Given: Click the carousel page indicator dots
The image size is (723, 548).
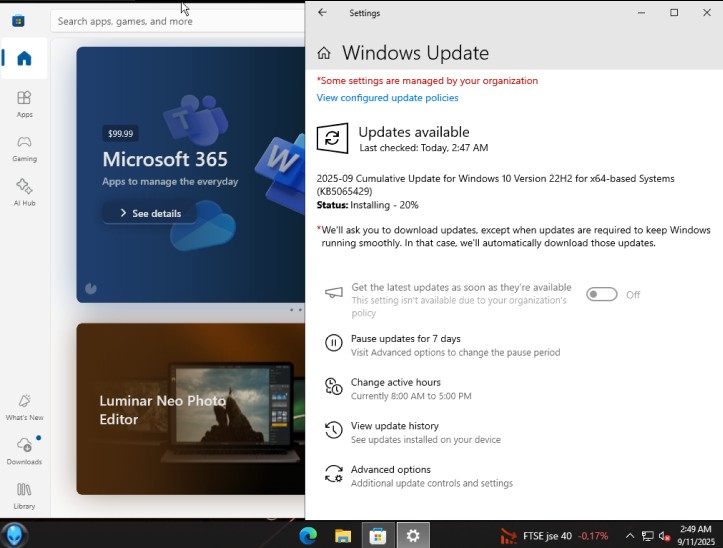Looking at the screenshot, I should point(296,310).
